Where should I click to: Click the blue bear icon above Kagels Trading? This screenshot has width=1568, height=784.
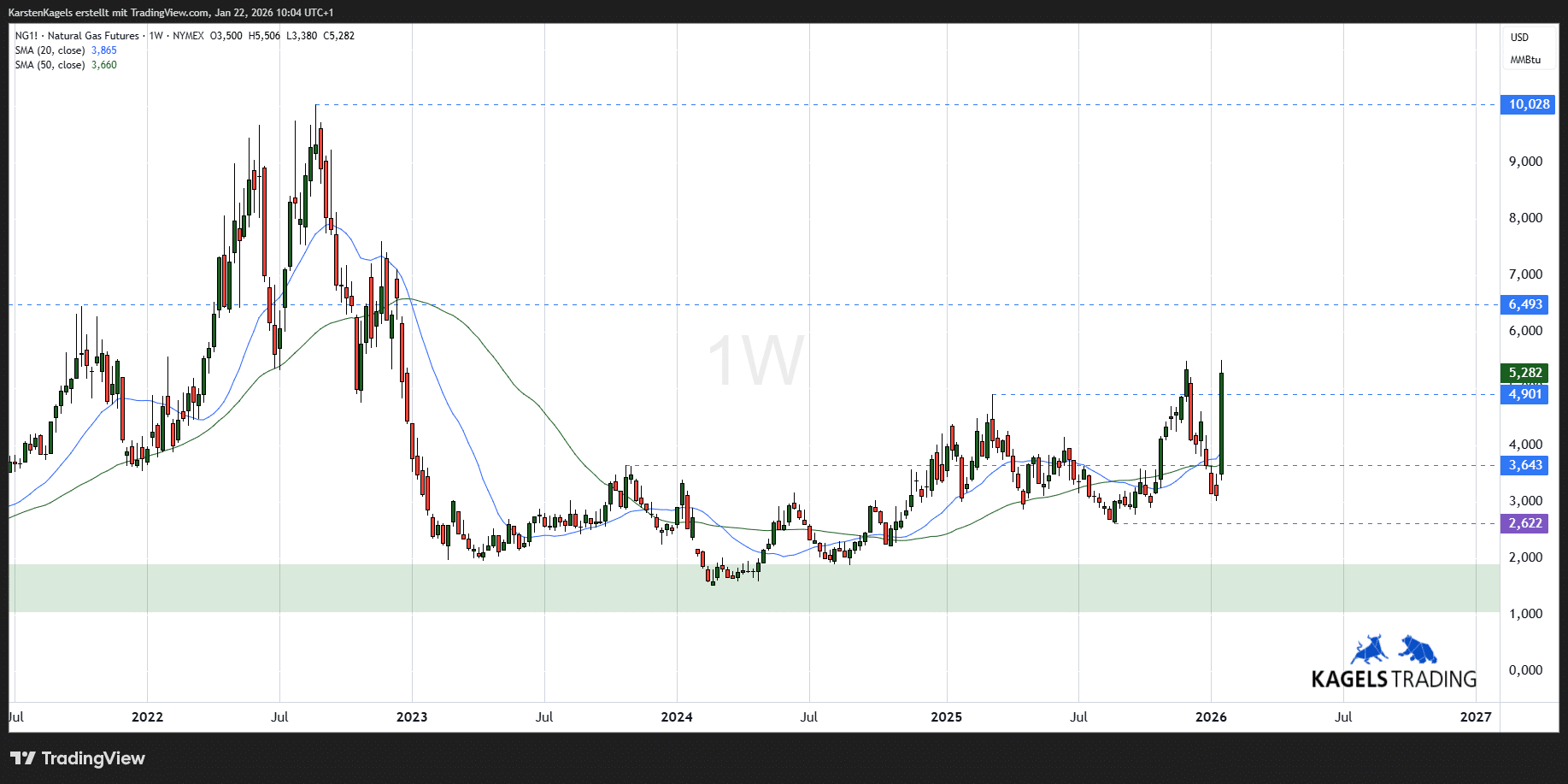coord(1418,650)
